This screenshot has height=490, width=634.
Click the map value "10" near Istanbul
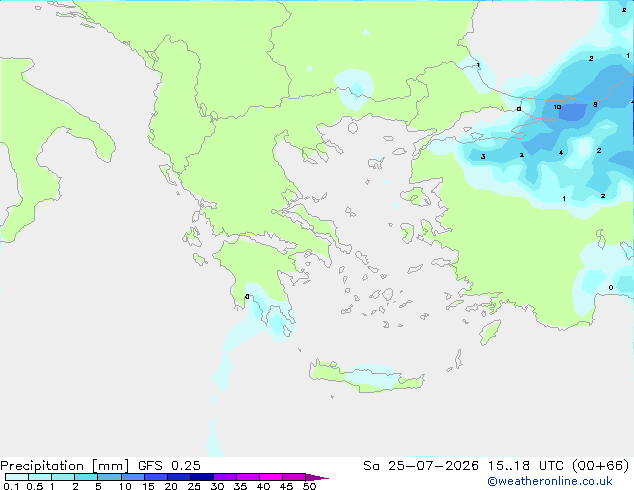pos(557,107)
